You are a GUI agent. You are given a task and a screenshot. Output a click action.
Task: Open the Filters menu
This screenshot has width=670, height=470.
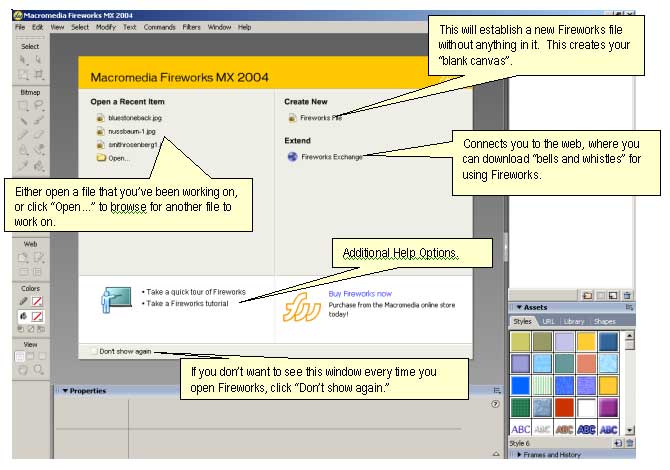pyautogui.click(x=191, y=27)
